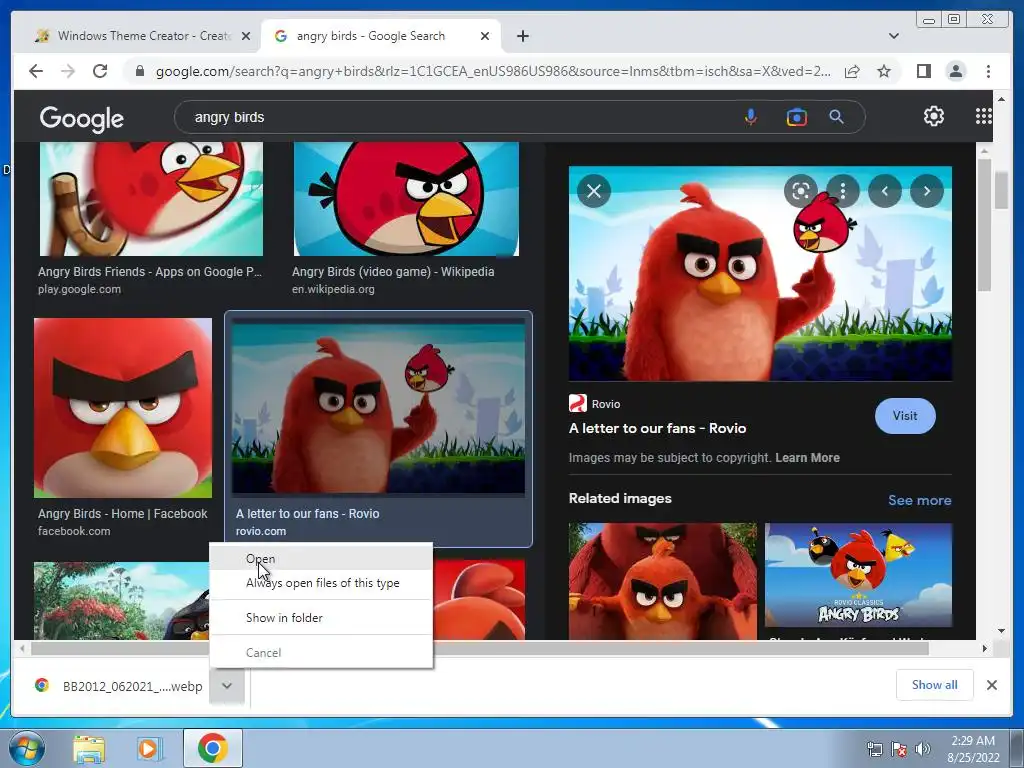Viewport: 1024px width, 768px height.
Task: Click the magnifier search icon
Action: (837, 117)
